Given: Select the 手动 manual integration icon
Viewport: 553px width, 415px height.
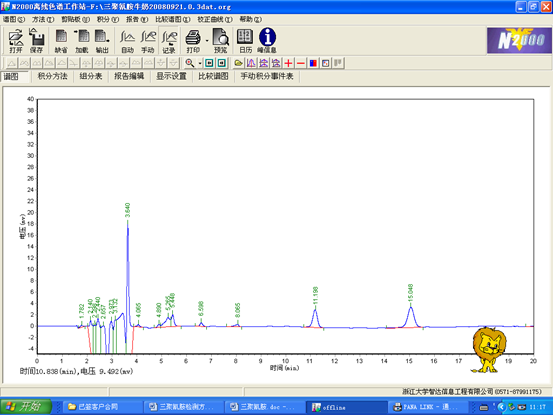Looking at the screenshot, I should [x=148, y=41].
